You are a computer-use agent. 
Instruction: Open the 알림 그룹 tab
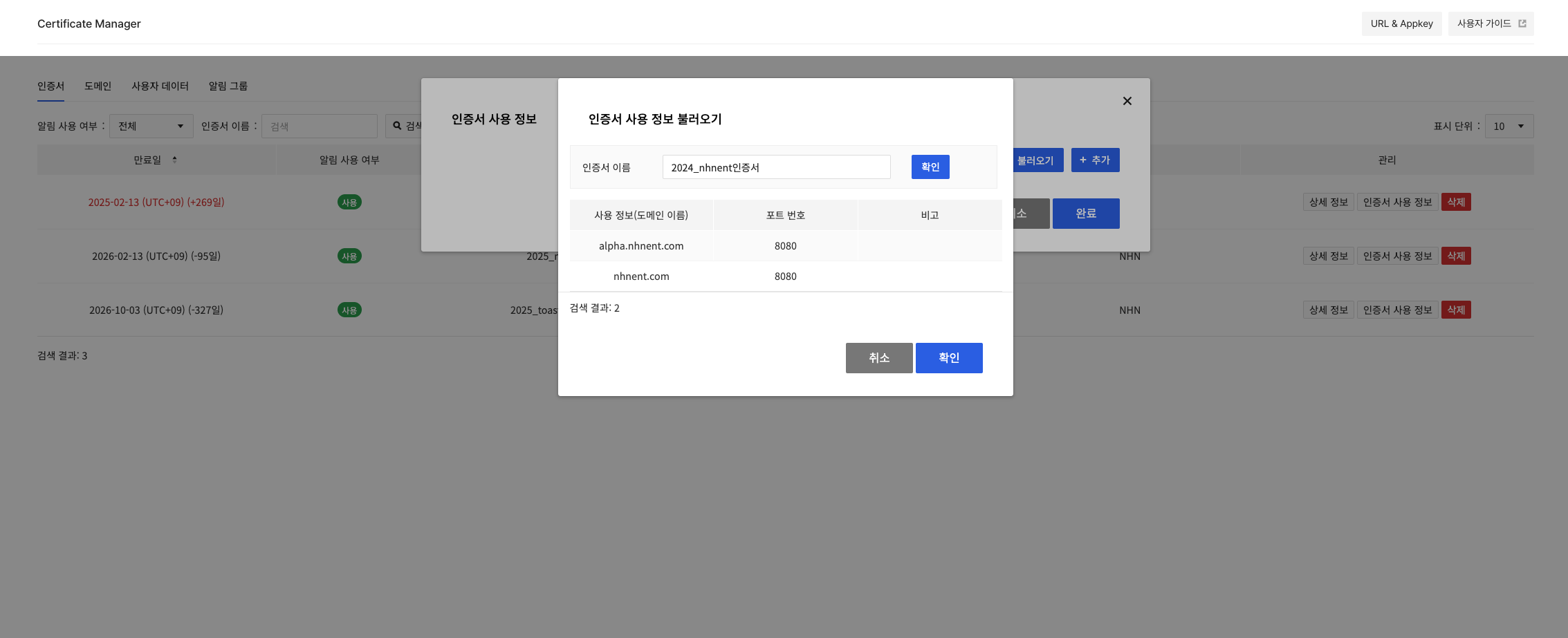pos(228,86)
